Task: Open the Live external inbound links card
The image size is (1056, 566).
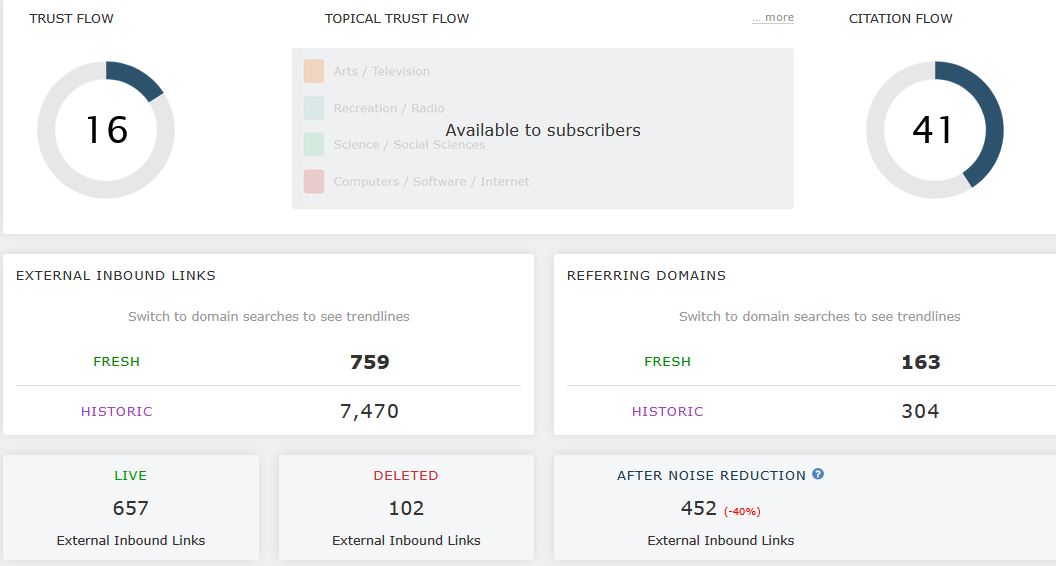Action: pos(131,507)
